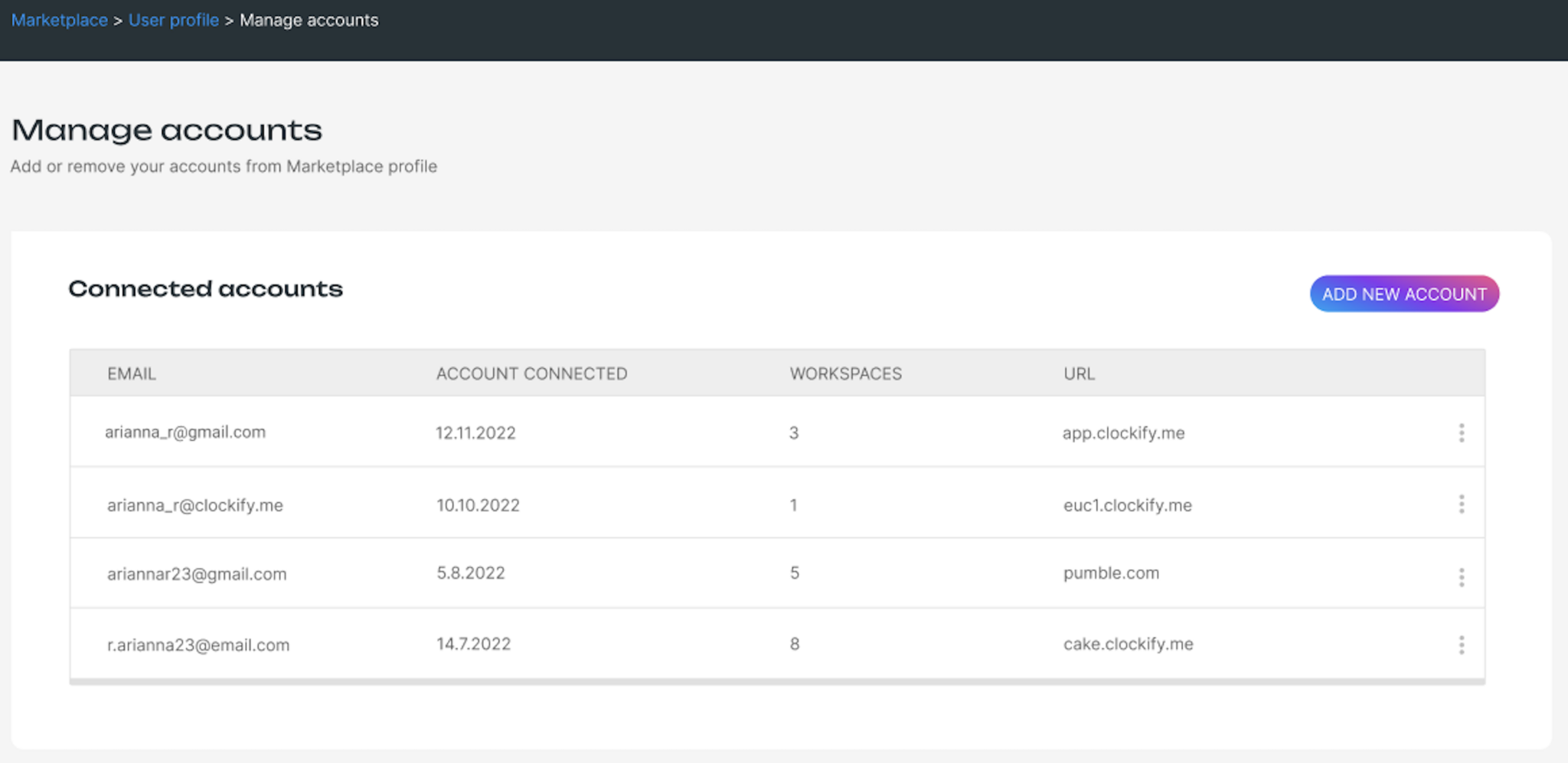Open the kebab menu for r.arianna23@email.com

click(x=1462, y=644)
